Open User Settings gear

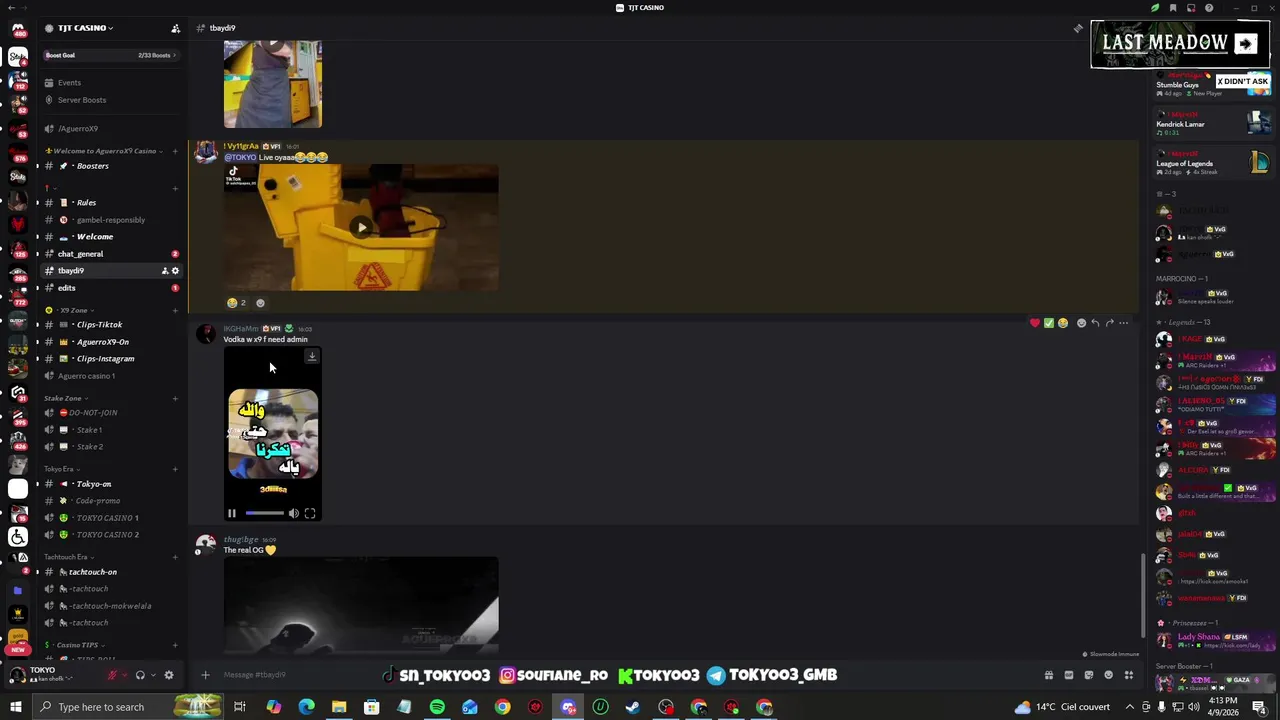(168, 675)
